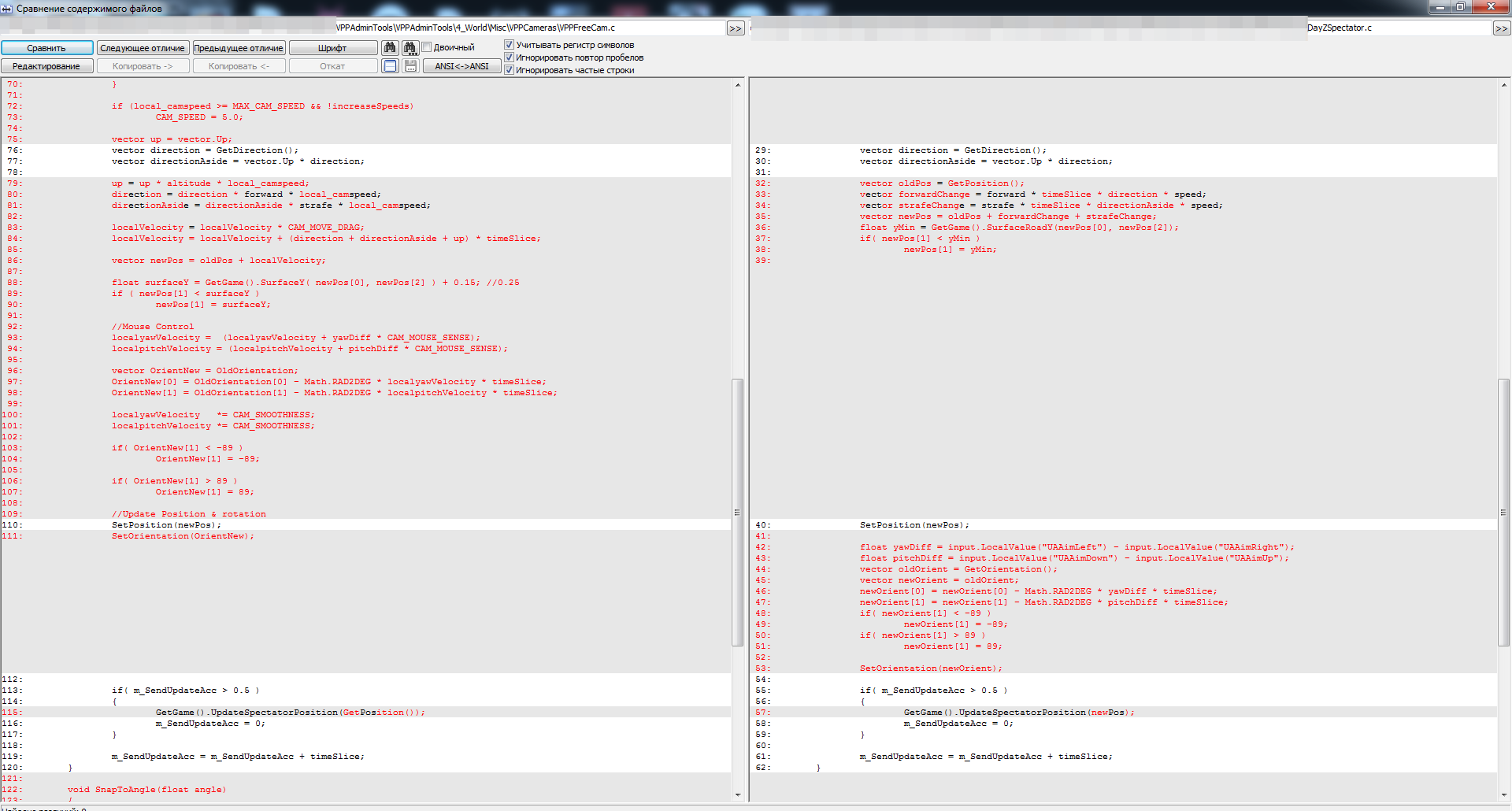Uncheck Игнорировать повтор пробелов

509,57
